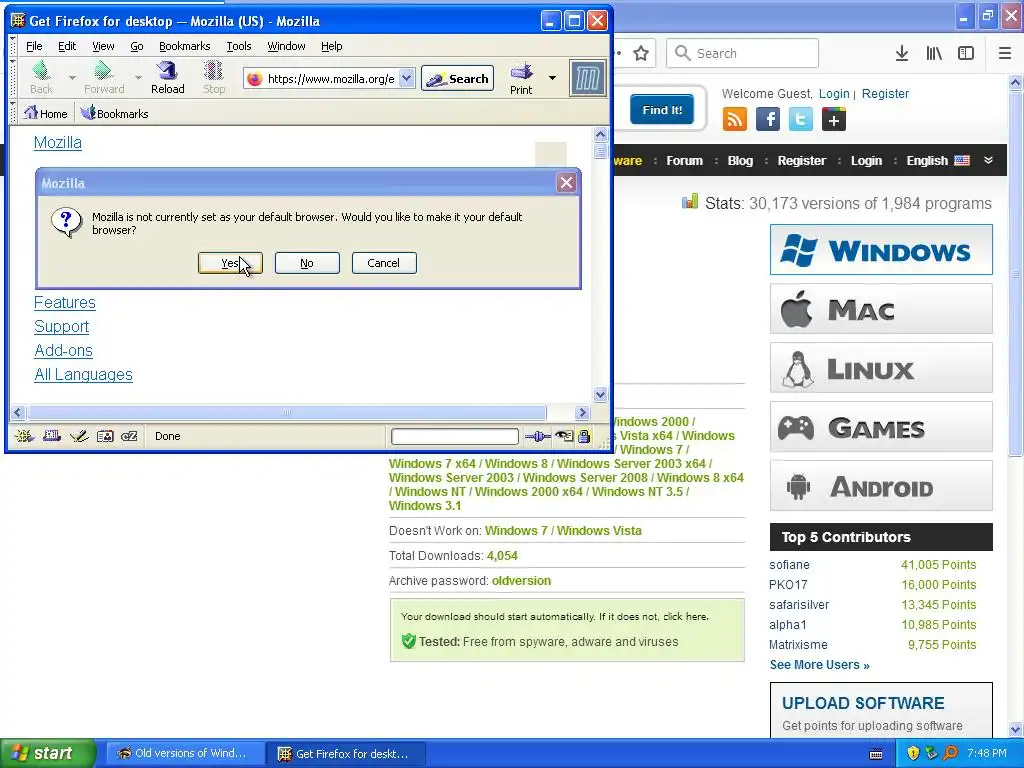Screen dimensions: 1024x768
Task: Click the plus share icon on the website
Action: click(x=834, y=120)
